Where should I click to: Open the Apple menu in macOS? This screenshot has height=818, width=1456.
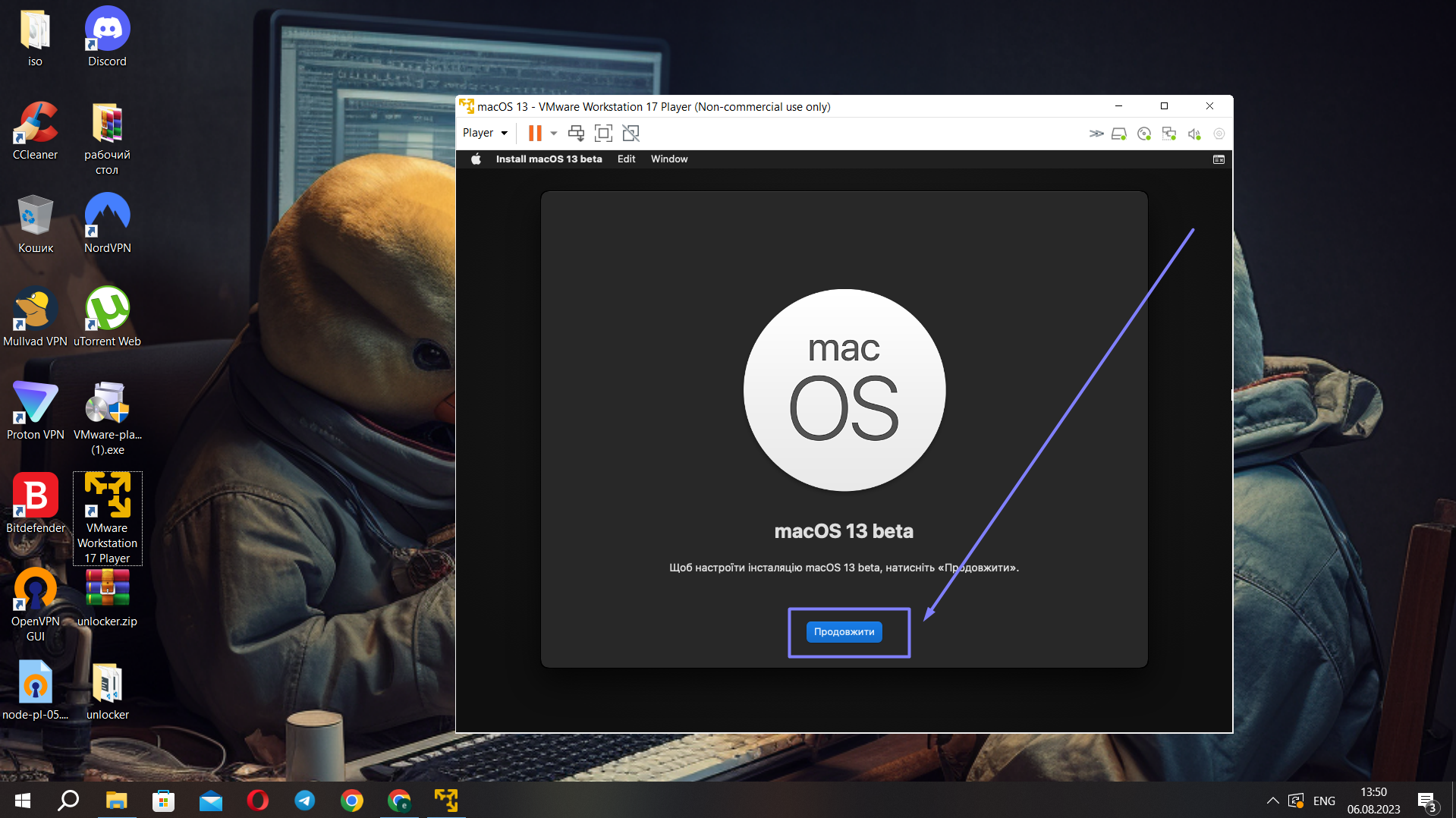476,159
